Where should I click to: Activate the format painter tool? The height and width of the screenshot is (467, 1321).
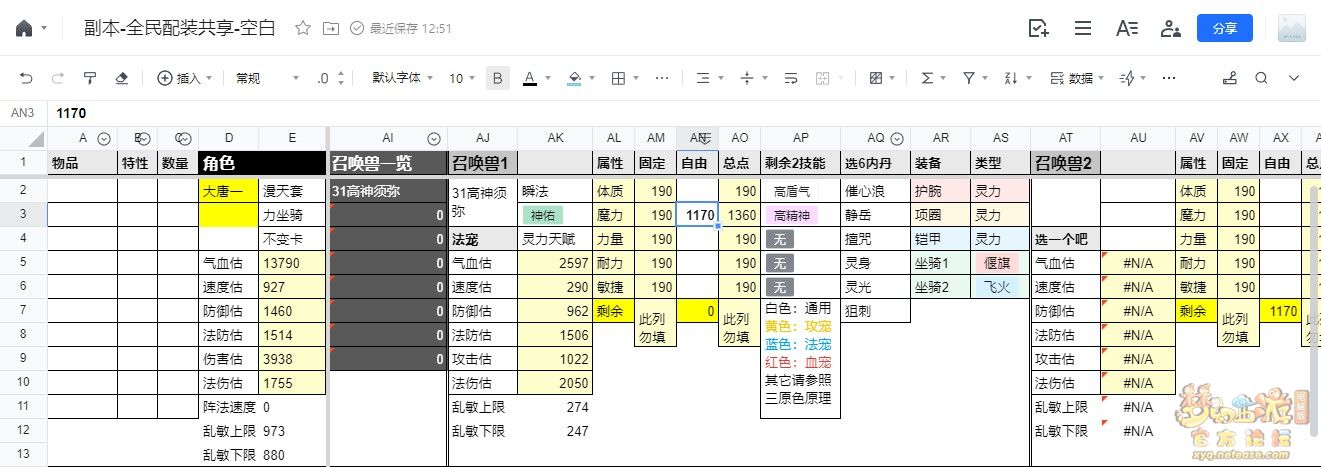click(90, 77)
